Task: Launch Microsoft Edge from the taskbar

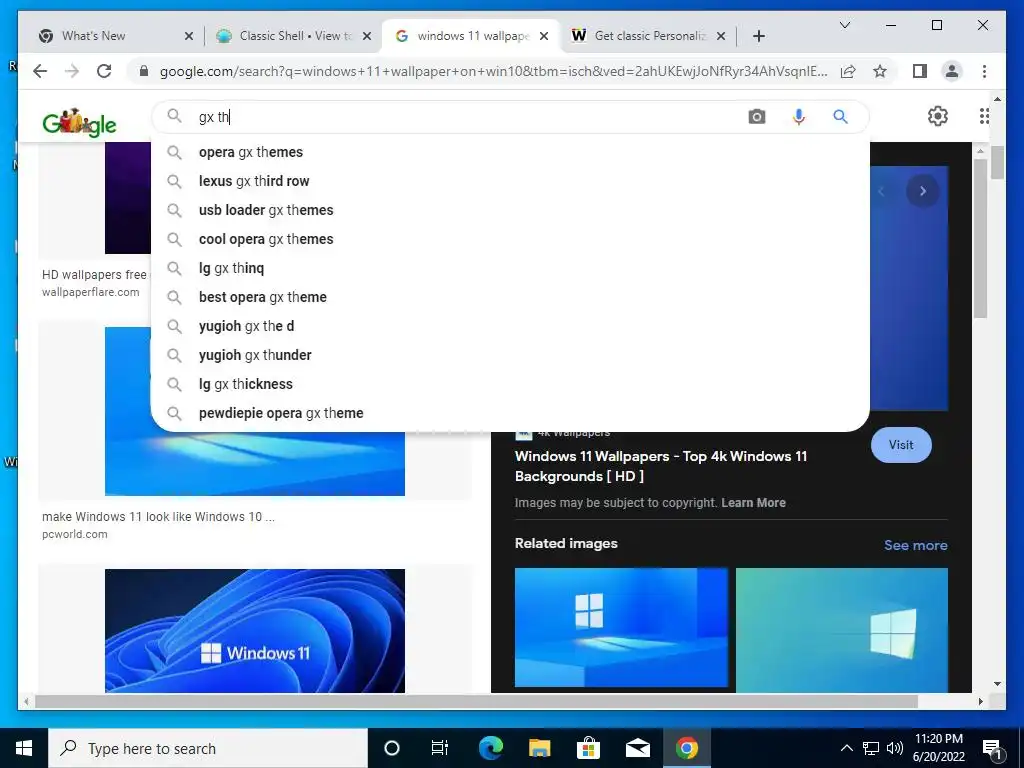Action: (490, 748)
